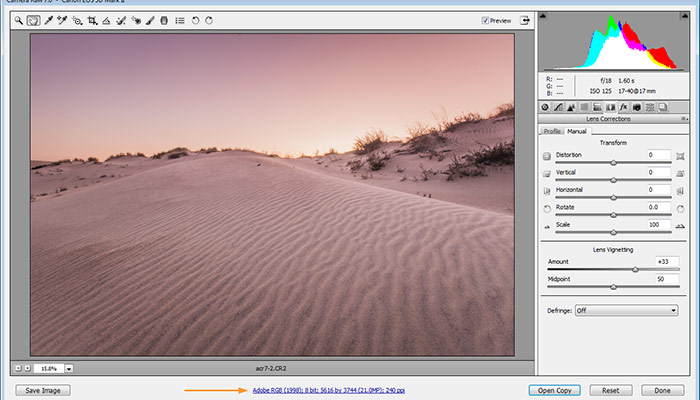This screenshot has height=400, width=700.
Task: Toggle shadow clipping warning in histogram
Action: point(543,16)
